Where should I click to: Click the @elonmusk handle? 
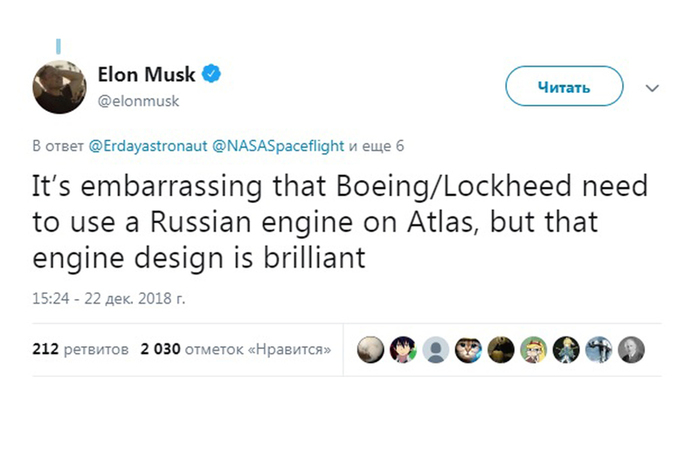pyautogui.click(x=138, y=101)
